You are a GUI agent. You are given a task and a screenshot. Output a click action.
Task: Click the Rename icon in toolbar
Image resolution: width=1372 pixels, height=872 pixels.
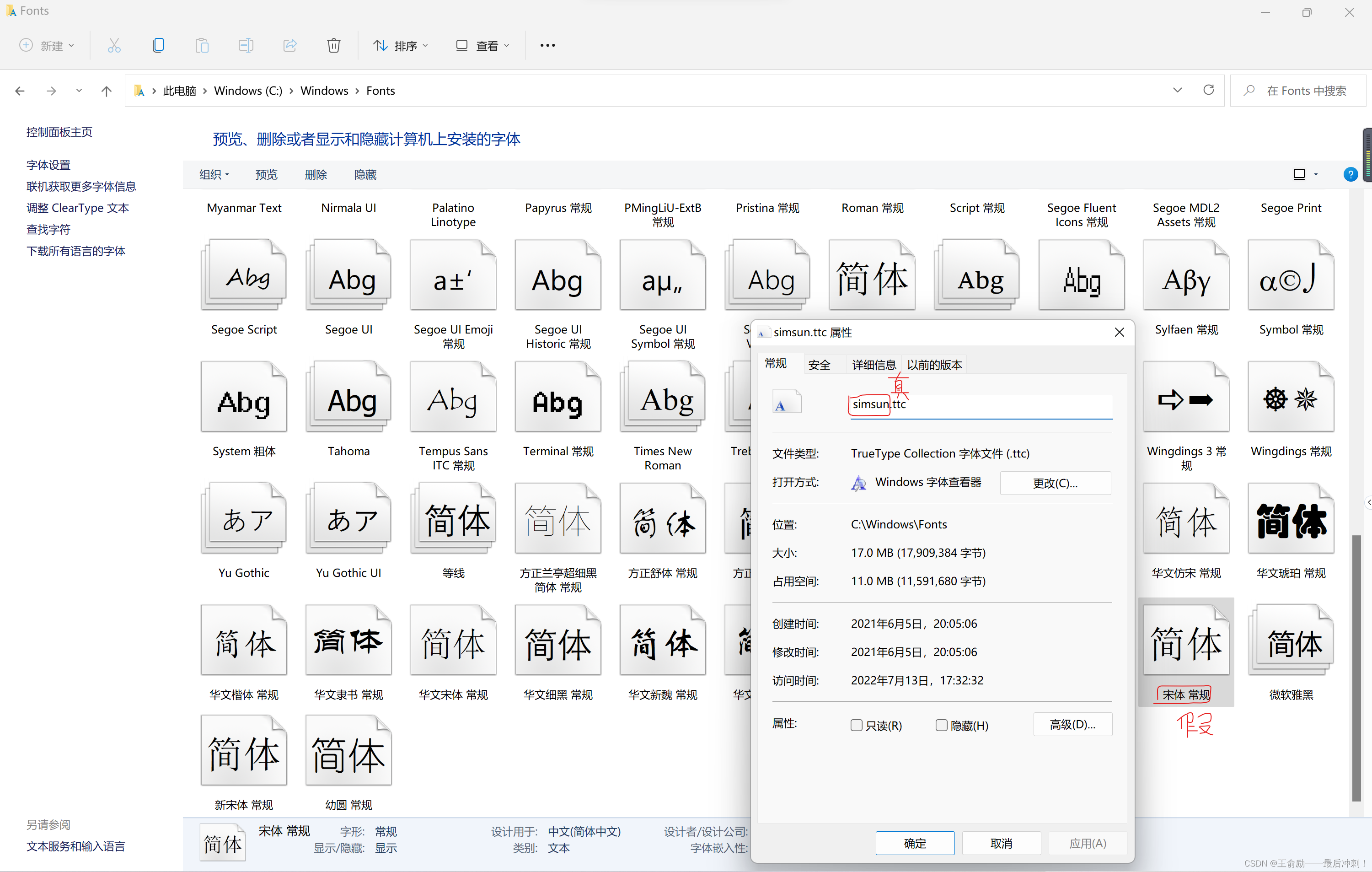pos(246,46)
